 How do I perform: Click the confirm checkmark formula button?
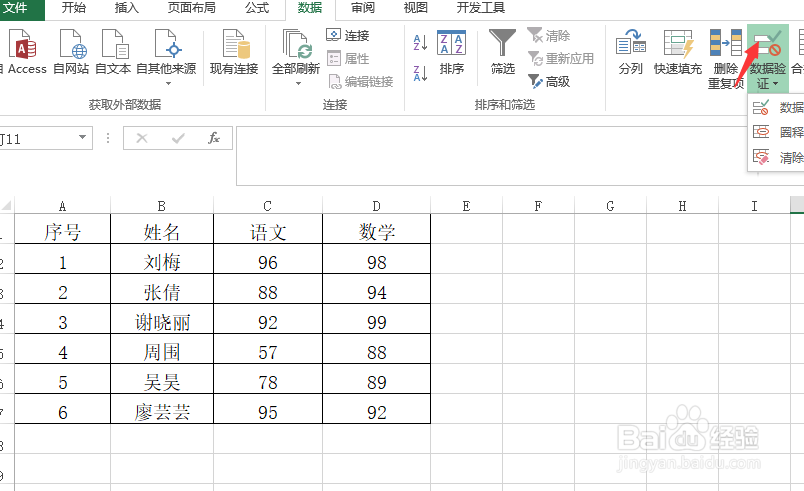click(x=178, y=138)
